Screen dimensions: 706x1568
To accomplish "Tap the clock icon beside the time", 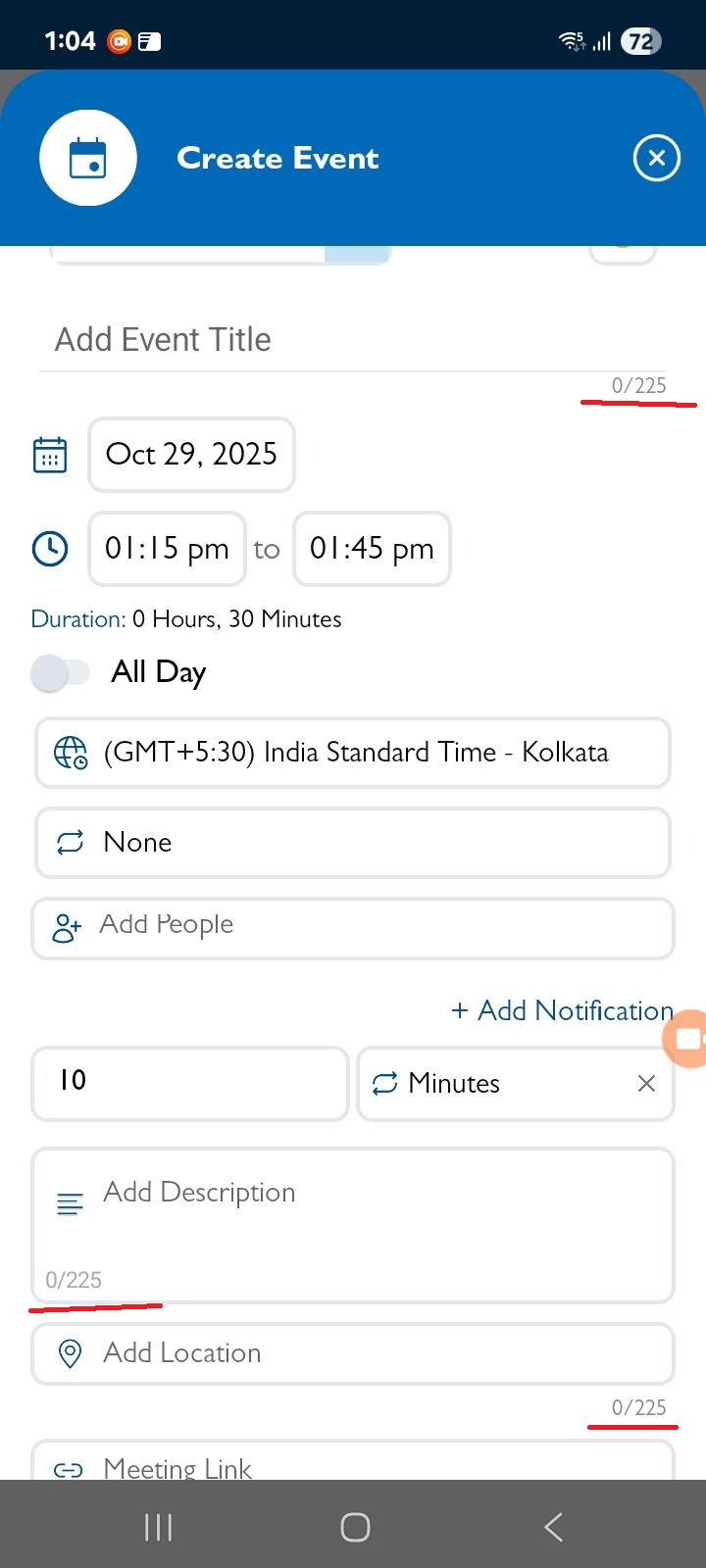I will point(50,549).
